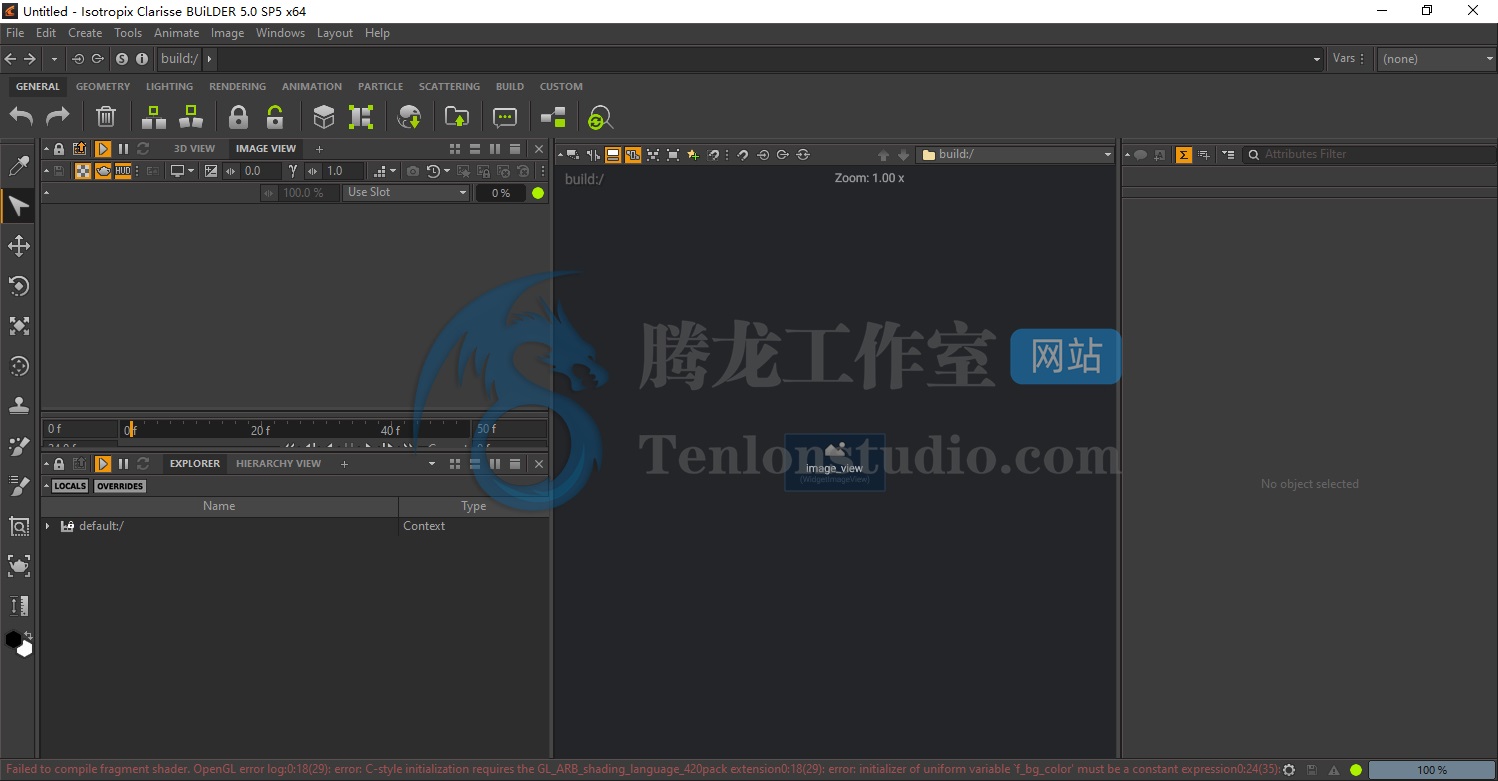1498x781 pixels.
Task: Click the green open padlock unlock icon
Action: click(275, 117)
